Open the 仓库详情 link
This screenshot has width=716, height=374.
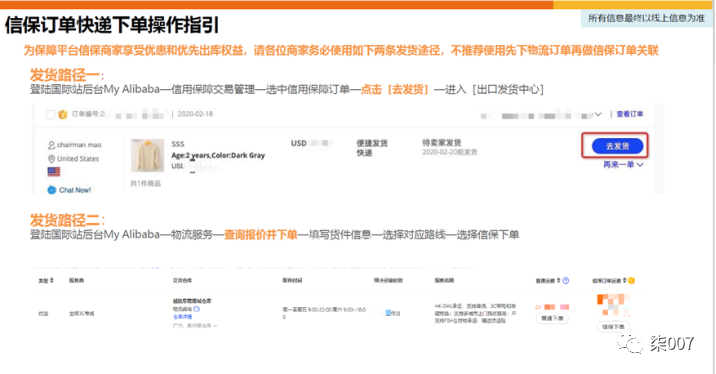coord(182,317)
